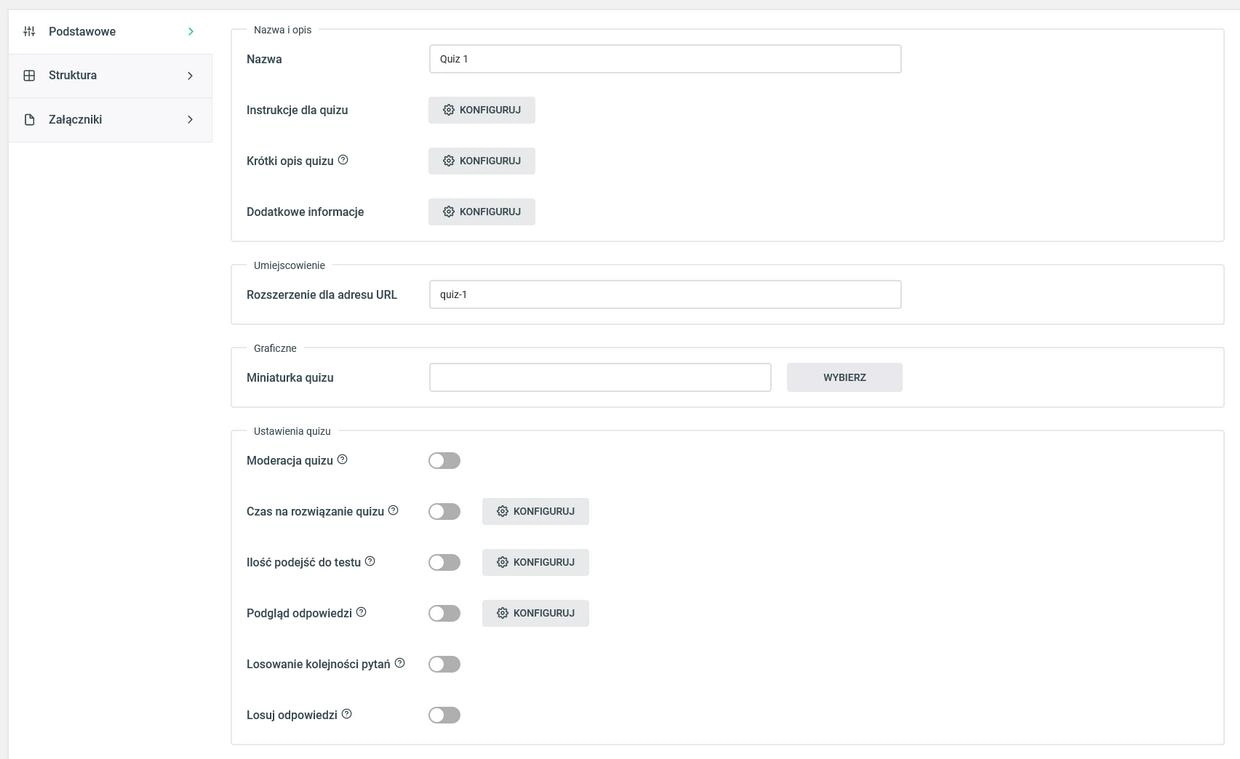
Task: Click the Umiejscowienie section heading
Action: point(289,265)
